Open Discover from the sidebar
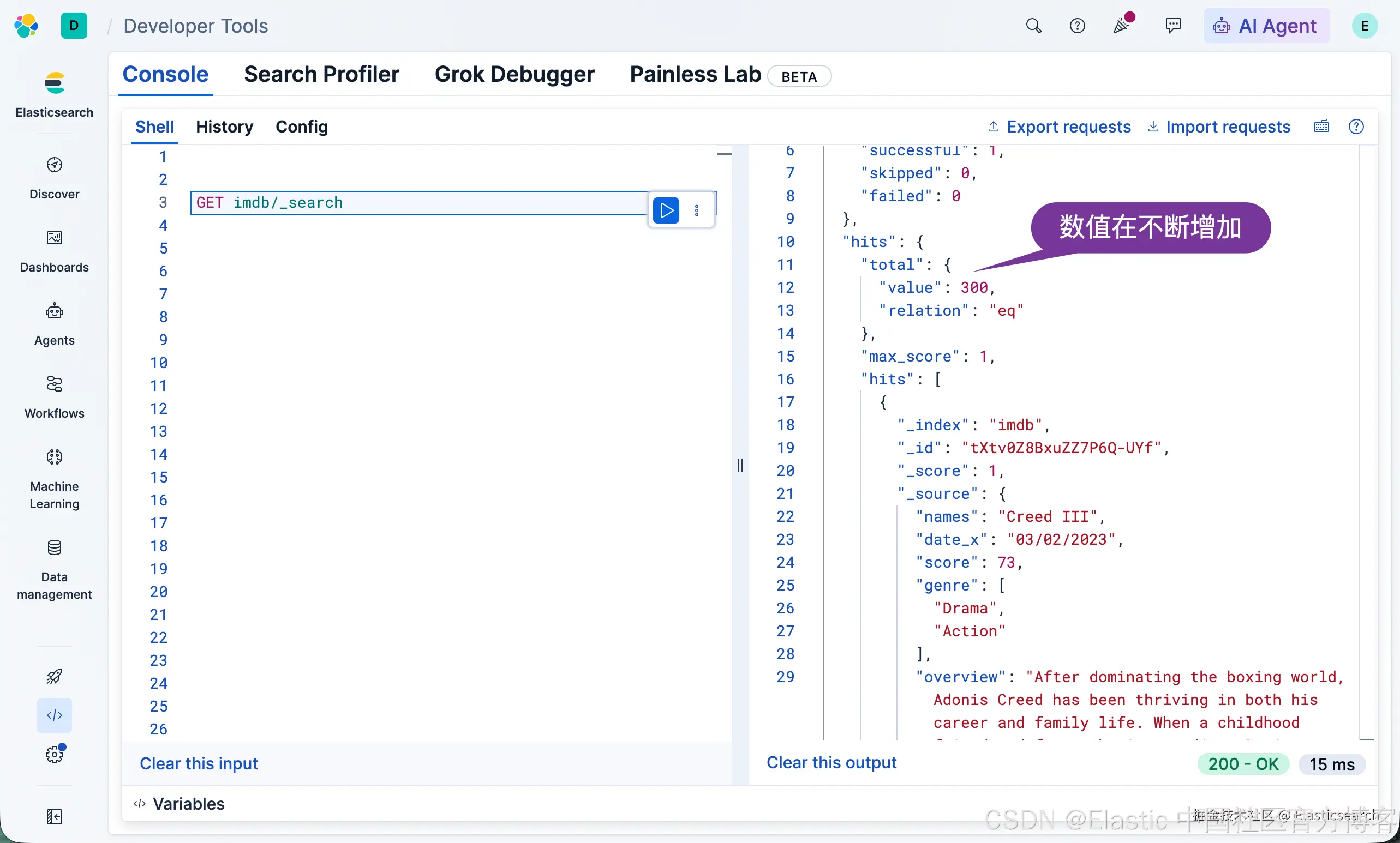This screenshot has height=843, width=1400. [x=54, y=178]
